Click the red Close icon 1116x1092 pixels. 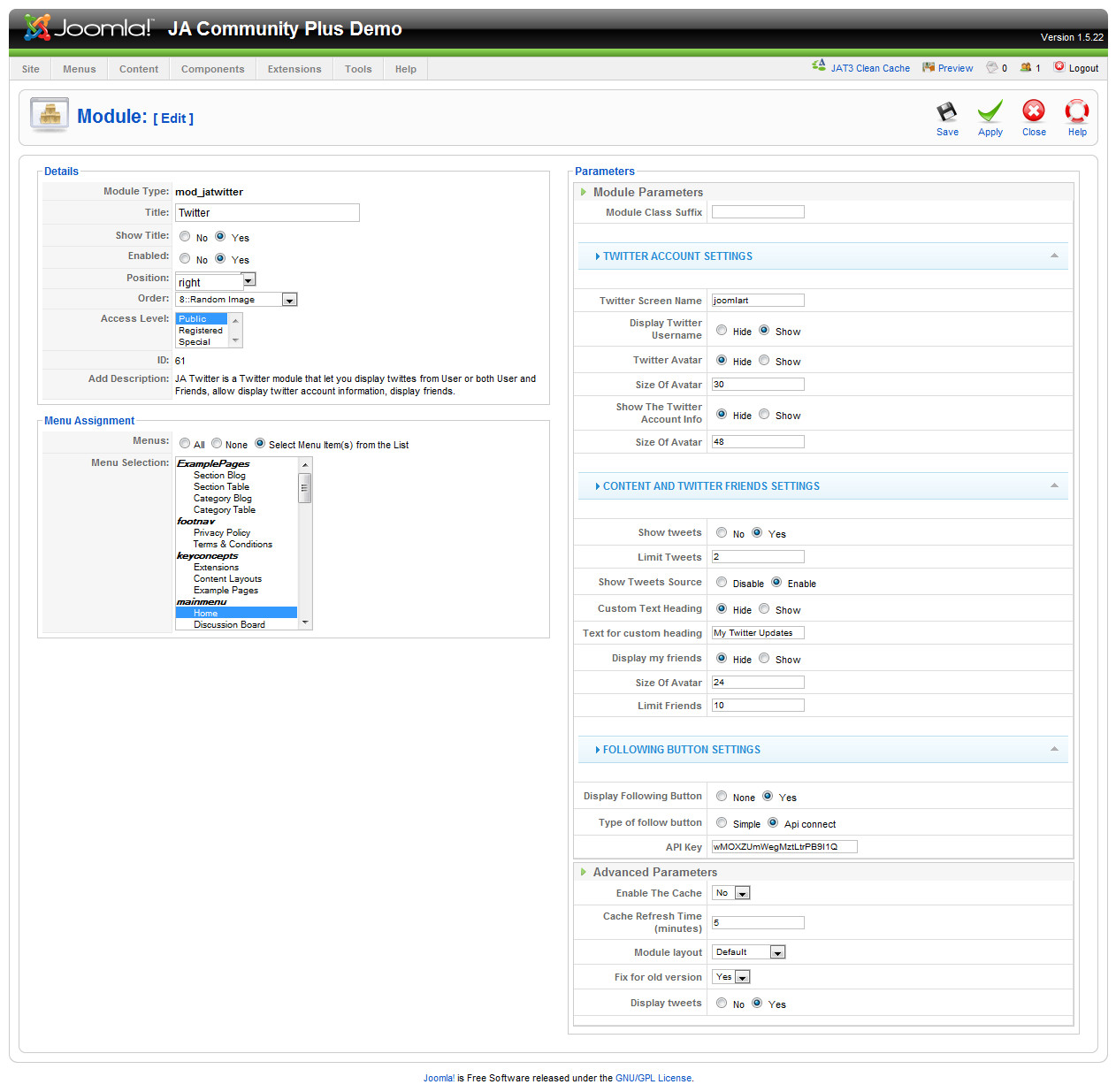tap(1033, 111)
